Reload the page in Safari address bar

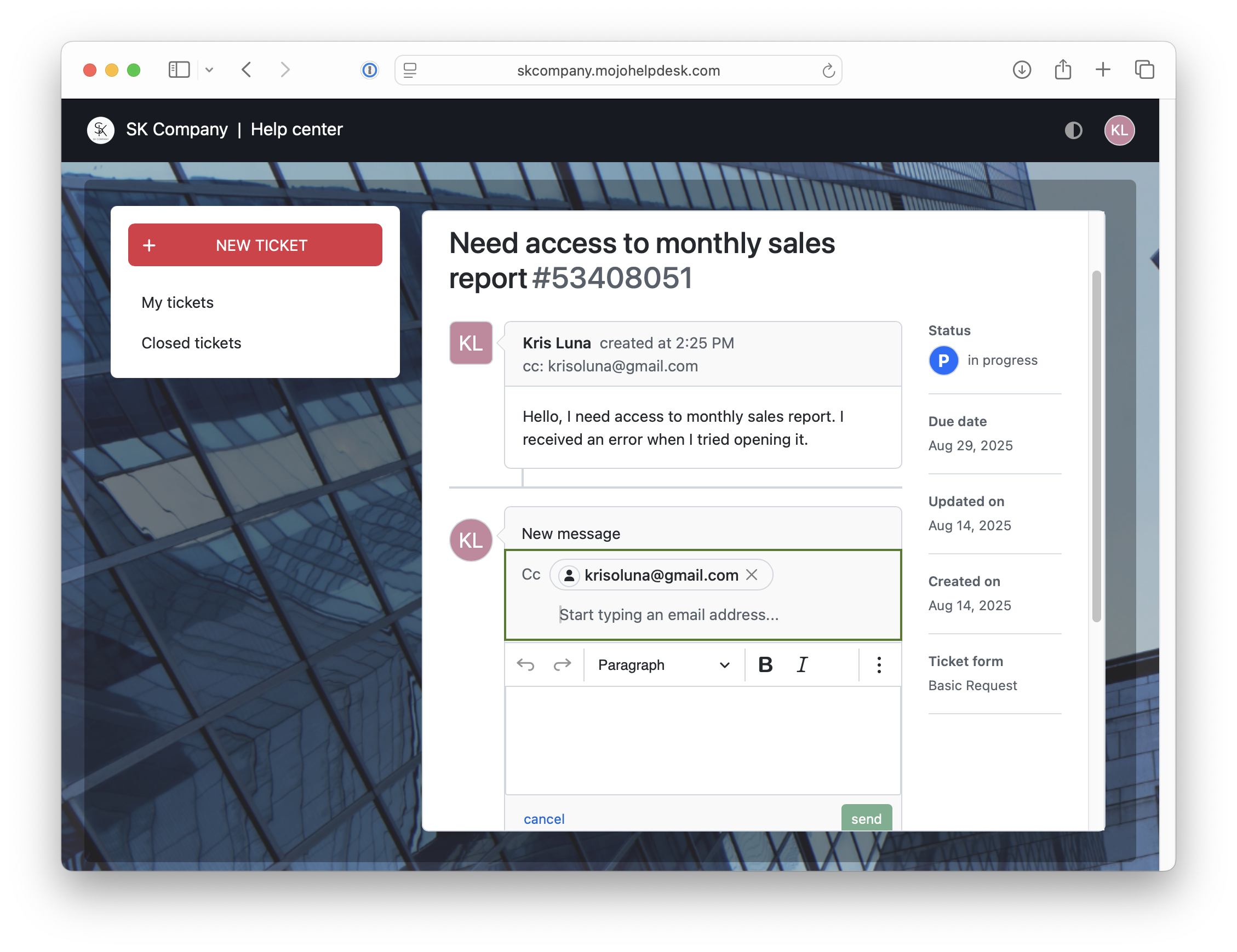pyautogui.click(x=828, y=70)
